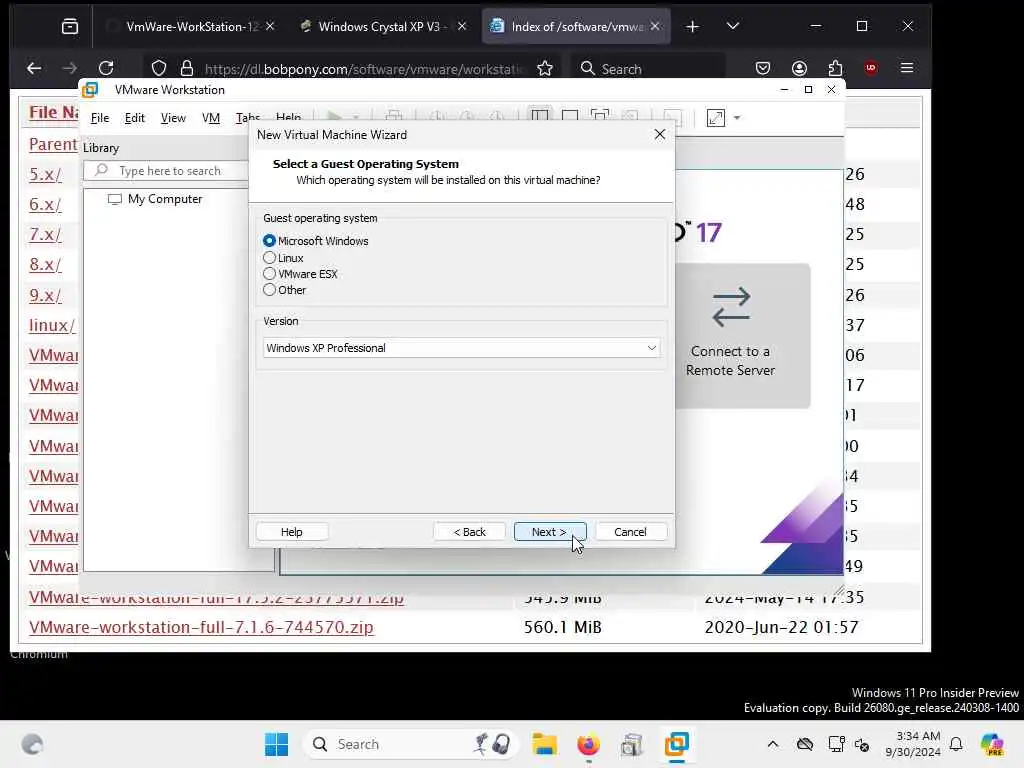Click the tracking protection shield icon

tap(159, 68)
